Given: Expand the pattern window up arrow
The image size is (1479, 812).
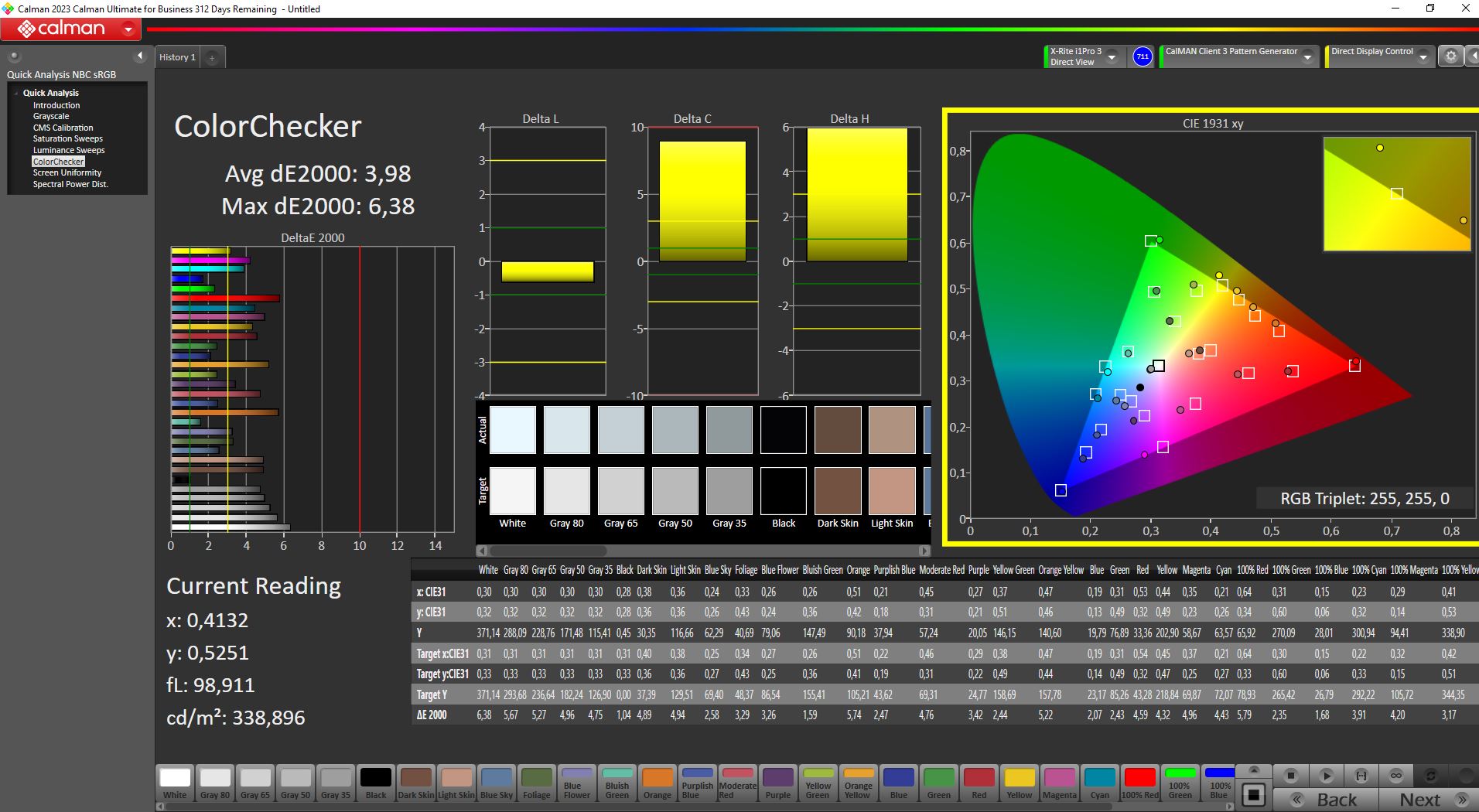Looking at the screenshot, I should pyautogui.click(x=1254, y=771).
